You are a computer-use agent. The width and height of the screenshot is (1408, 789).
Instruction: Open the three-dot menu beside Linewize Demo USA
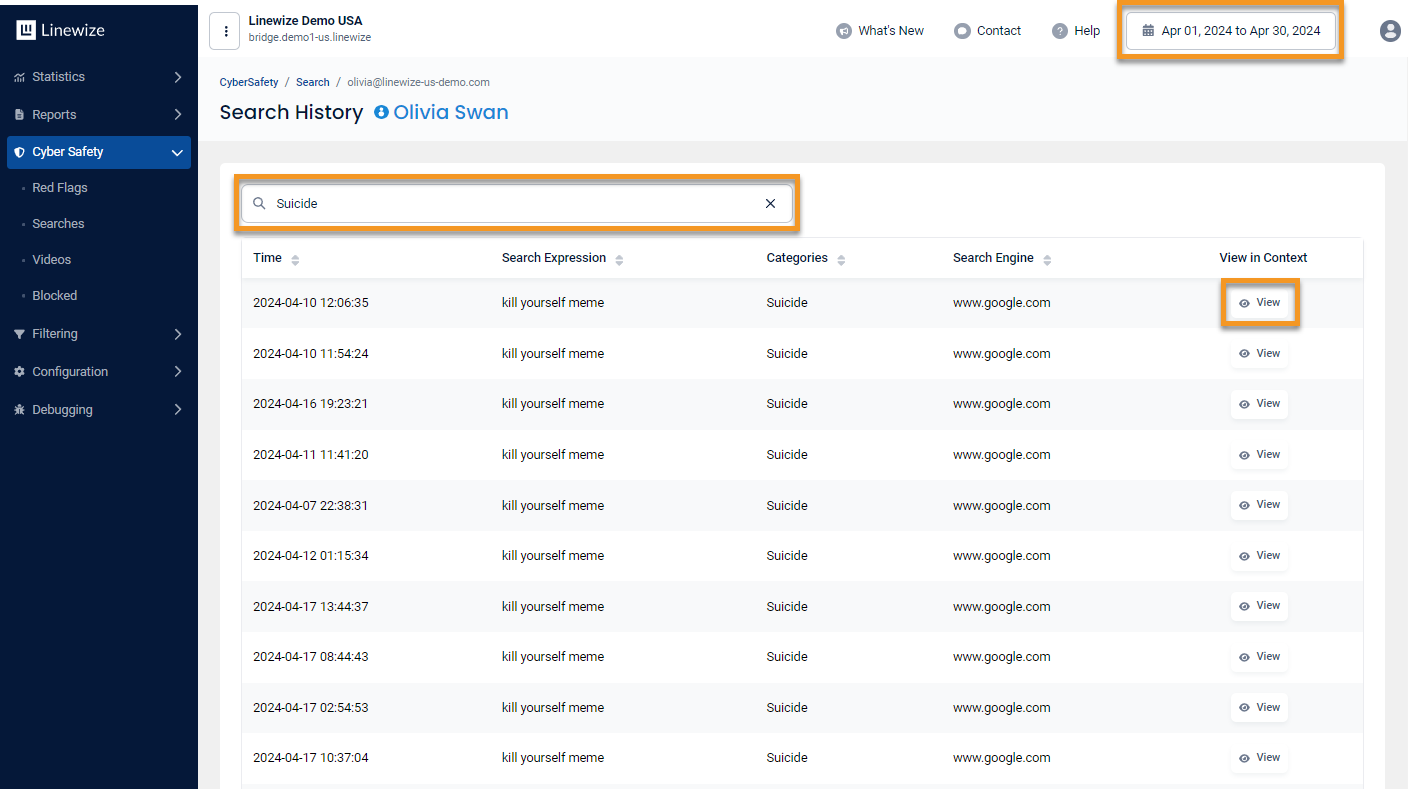[225, 31]
